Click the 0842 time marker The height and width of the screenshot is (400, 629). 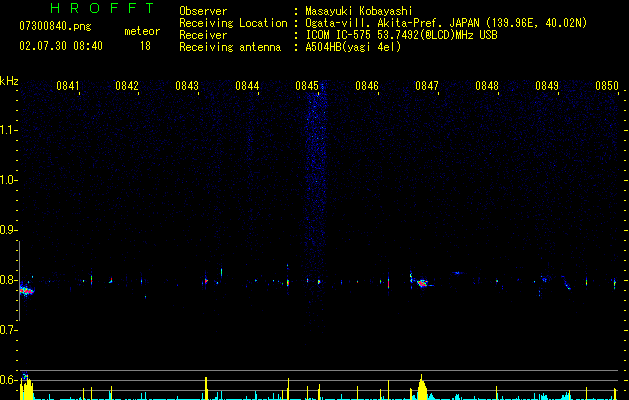coord(127,86)
